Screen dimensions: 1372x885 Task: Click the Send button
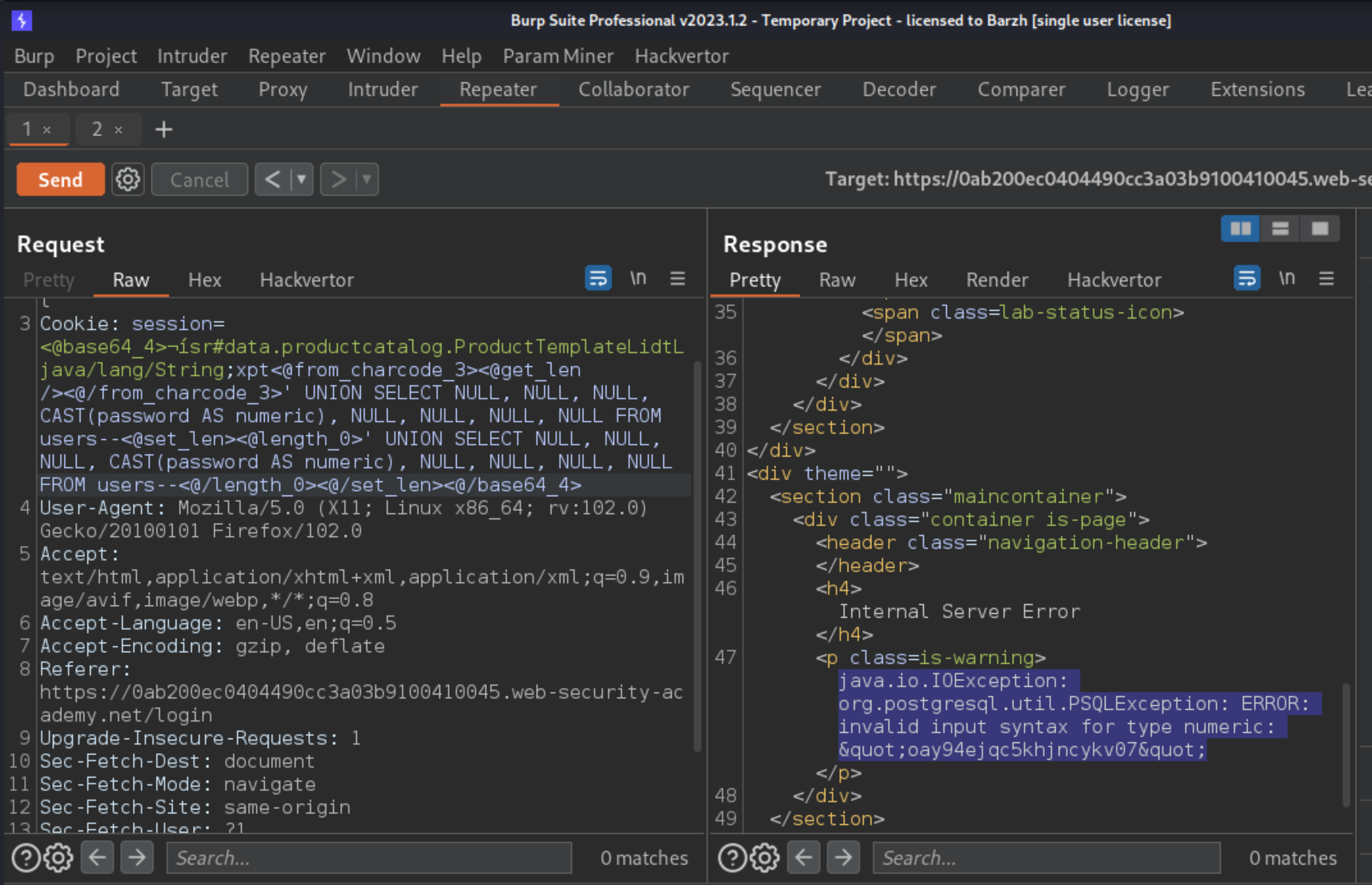[60, 179]
